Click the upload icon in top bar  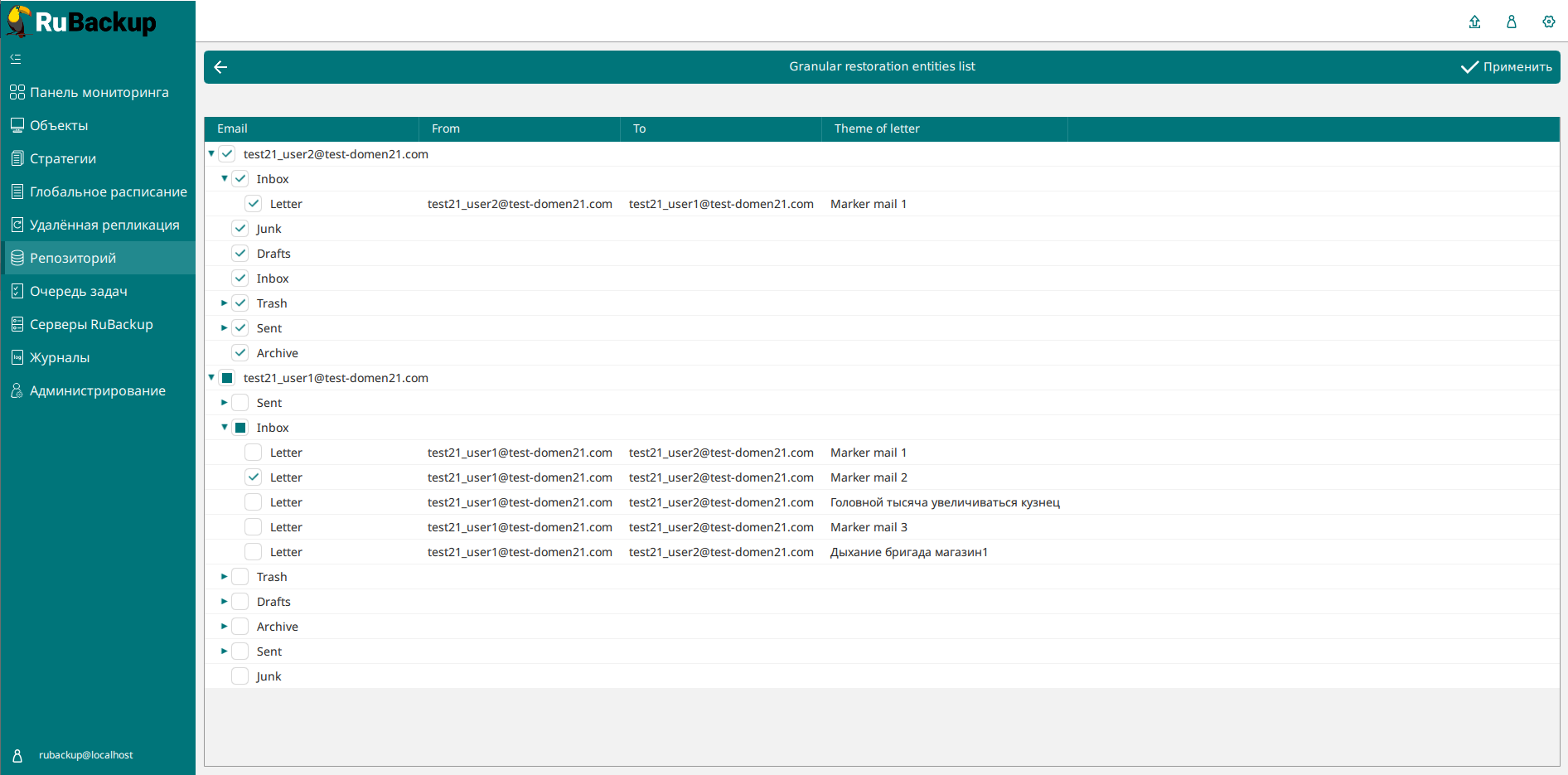(1474, 22)
